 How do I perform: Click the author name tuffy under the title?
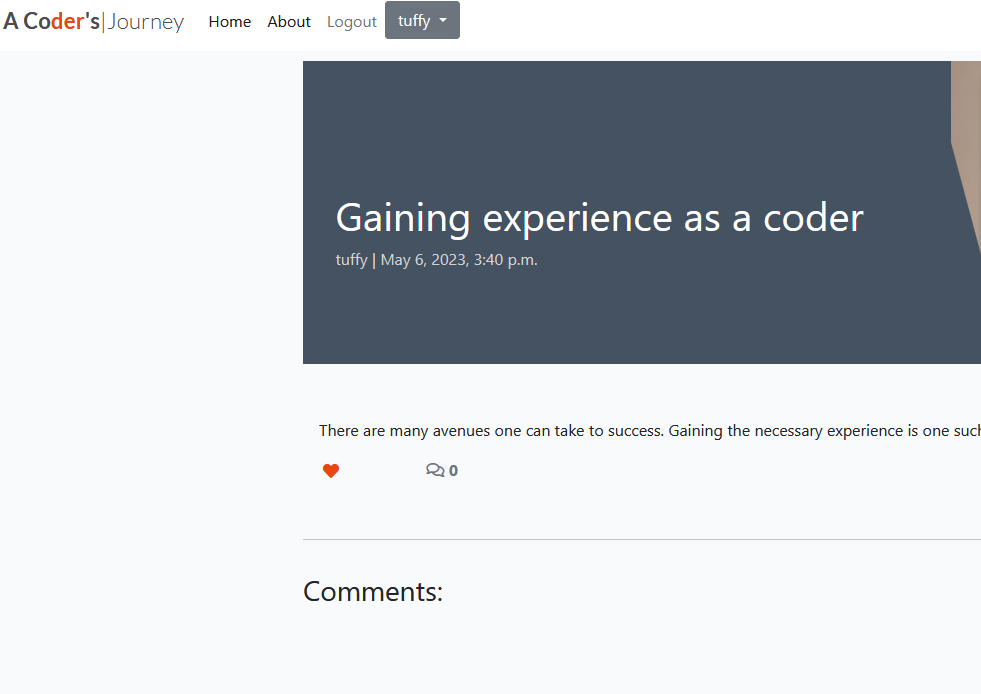click(351, 259)
